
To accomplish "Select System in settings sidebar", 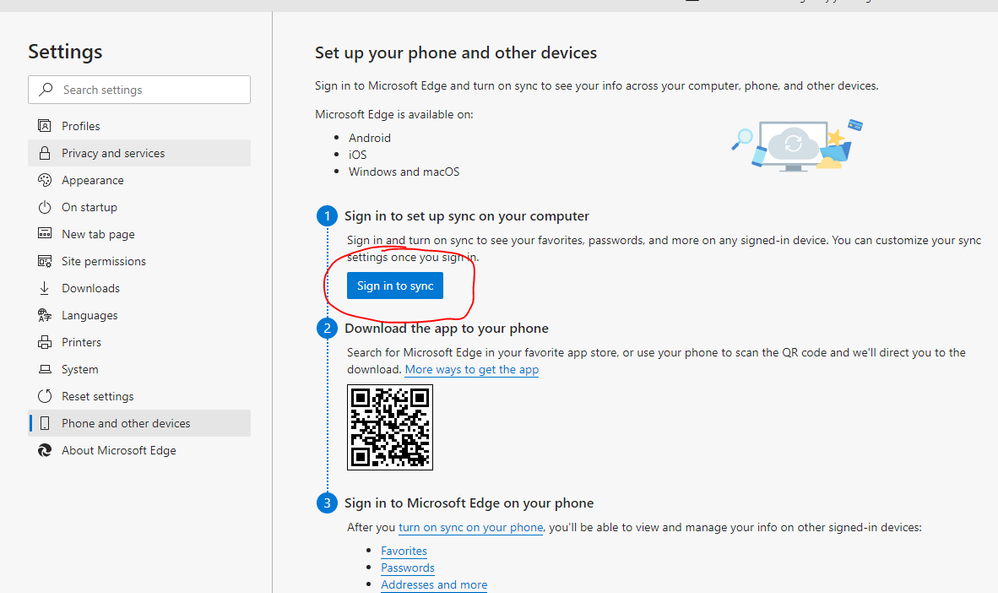I will (139, 369).
